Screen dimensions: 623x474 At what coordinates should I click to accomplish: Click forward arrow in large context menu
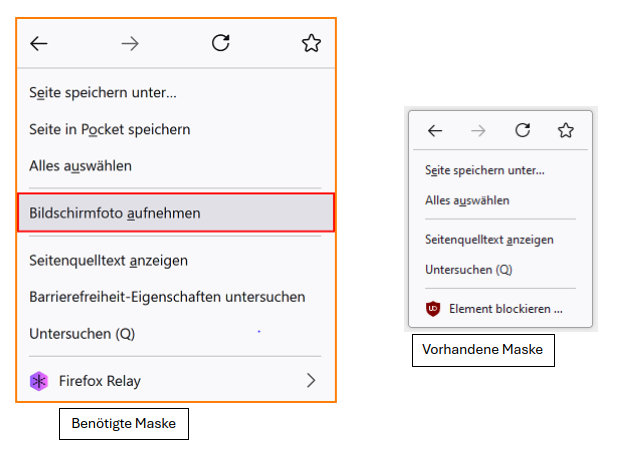pos(130,43)
